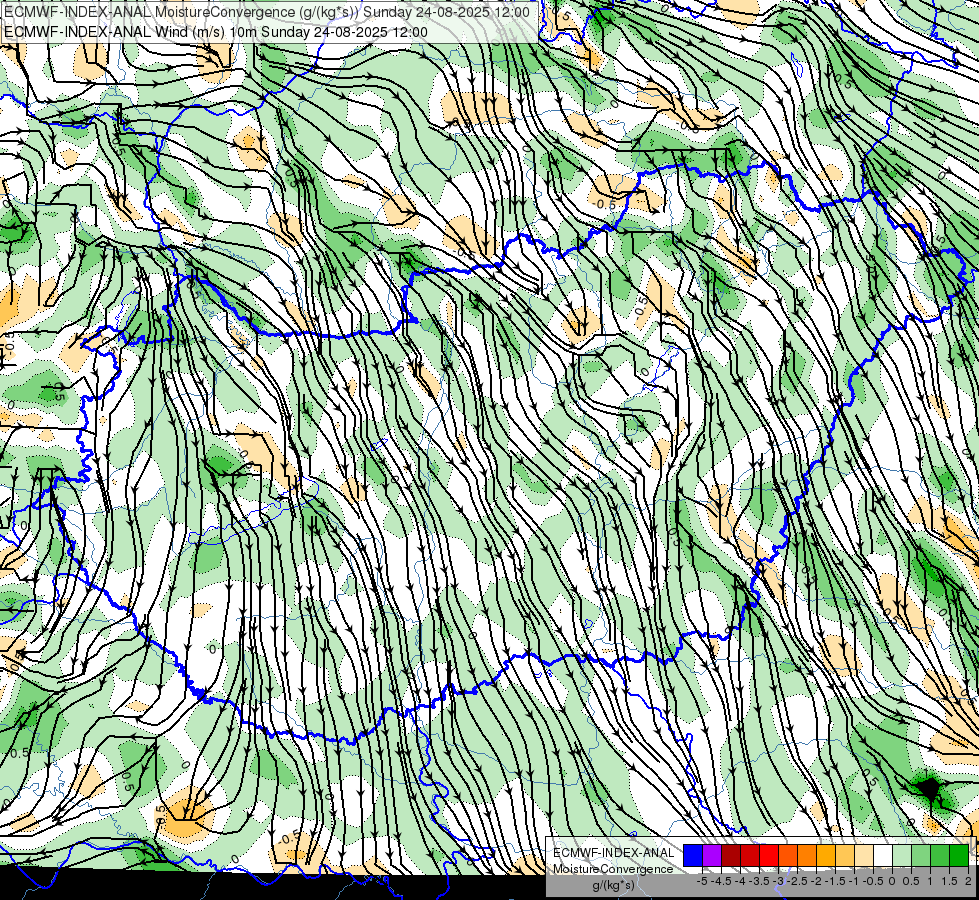Select the peach swatch between -1 and -0.5
979x900 pixels.
864,856
